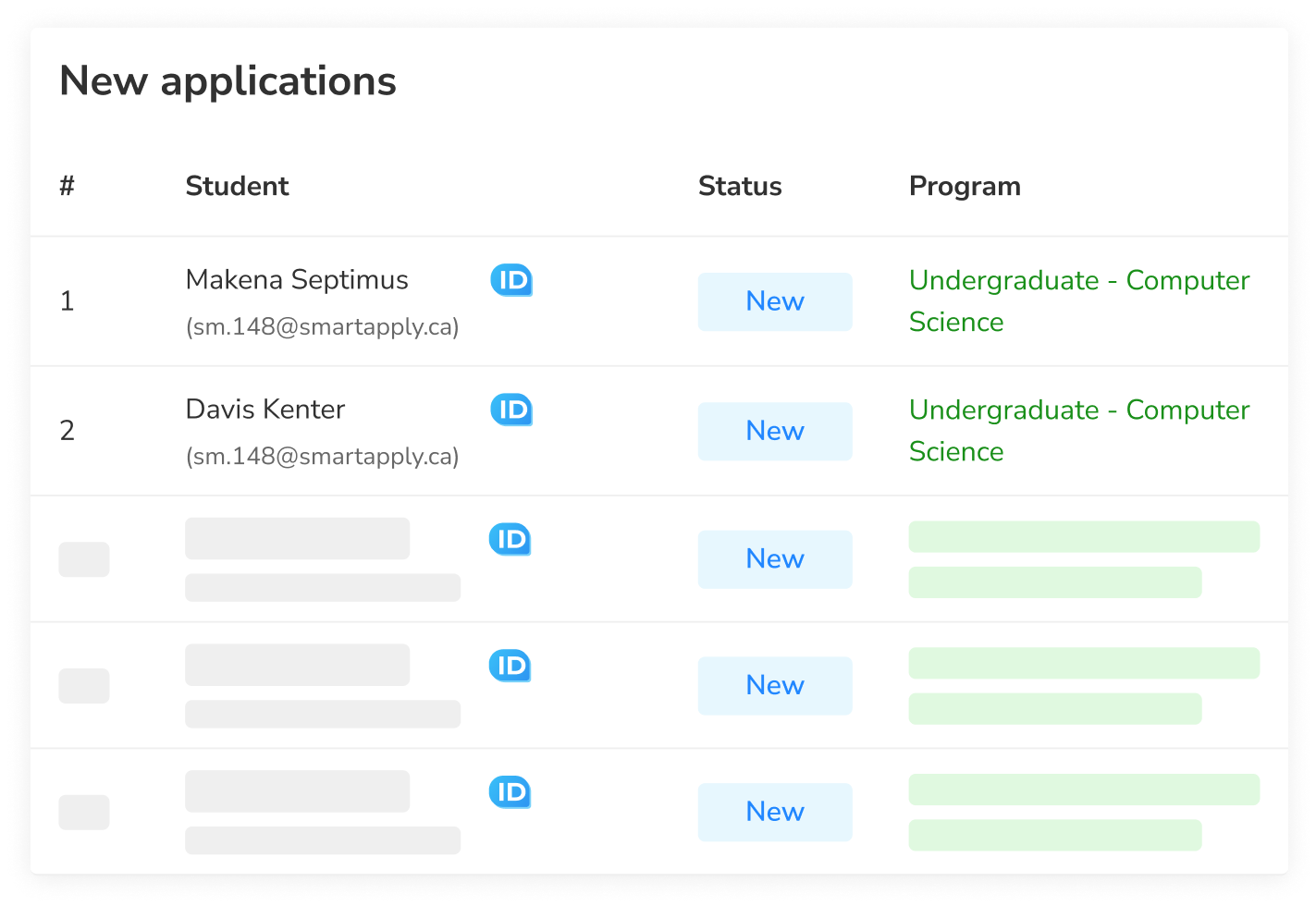Screen dimensions: 1316x906
Task: Open the Status column header
Action: [740, 186]
